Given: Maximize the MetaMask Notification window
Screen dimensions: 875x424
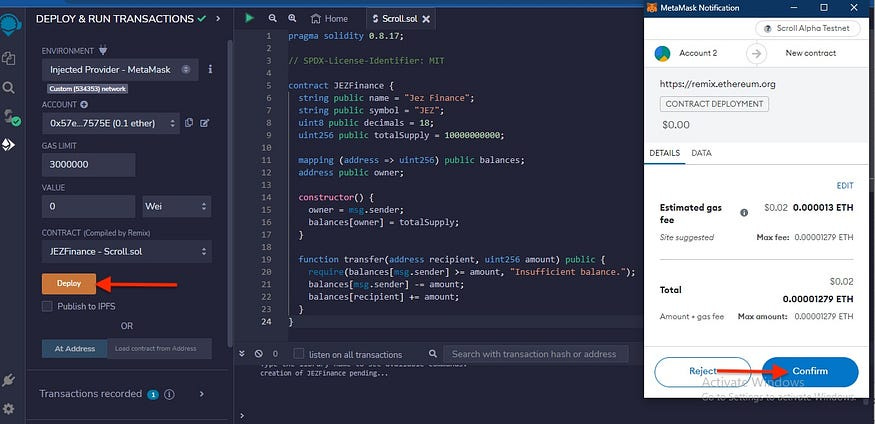Looking at the screenshot, I should click(824, 7).
